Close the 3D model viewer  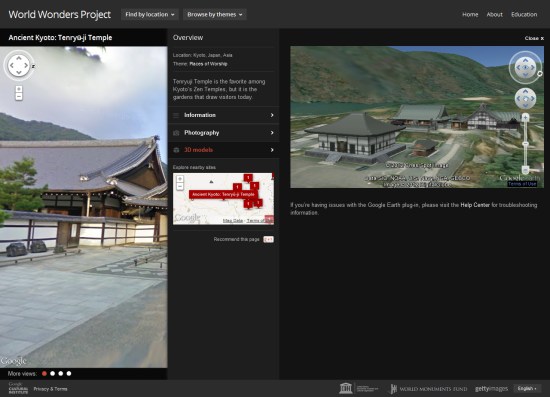click(x=534, y=38)
